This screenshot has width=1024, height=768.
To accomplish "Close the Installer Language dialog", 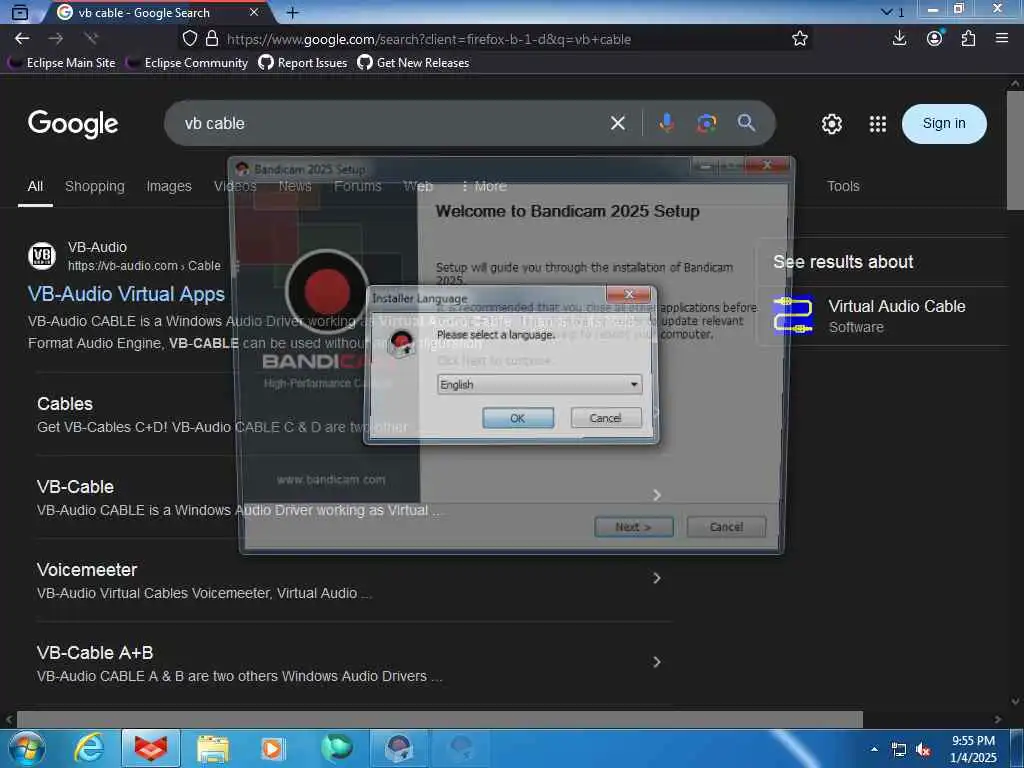I will tap(628, 295).
